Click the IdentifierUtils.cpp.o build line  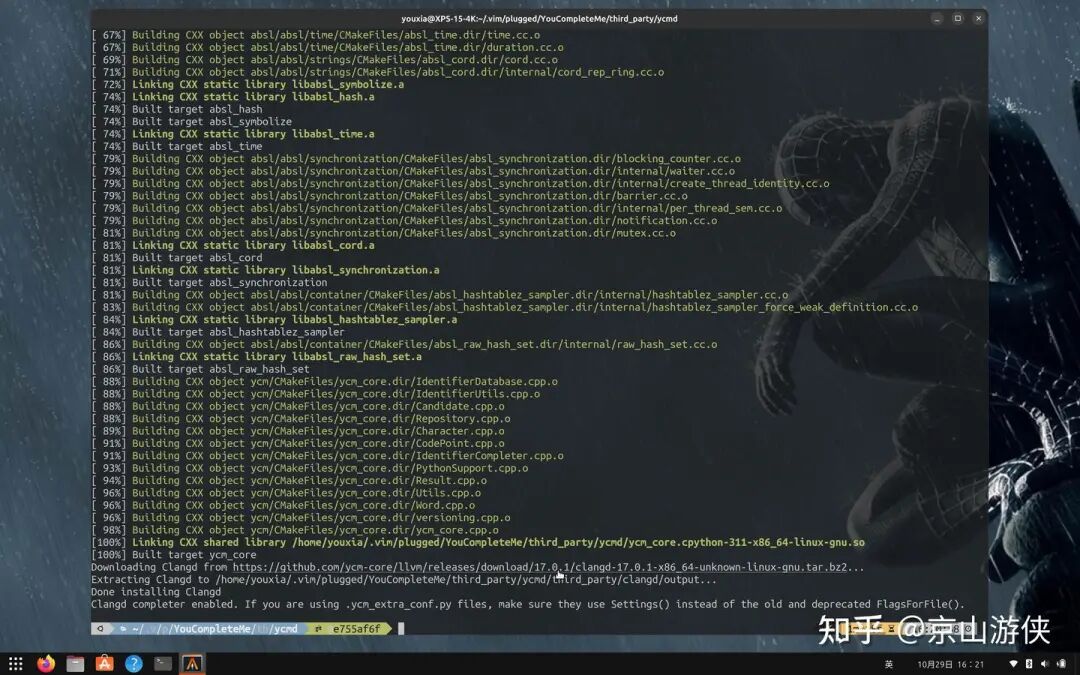click(315, 394)
